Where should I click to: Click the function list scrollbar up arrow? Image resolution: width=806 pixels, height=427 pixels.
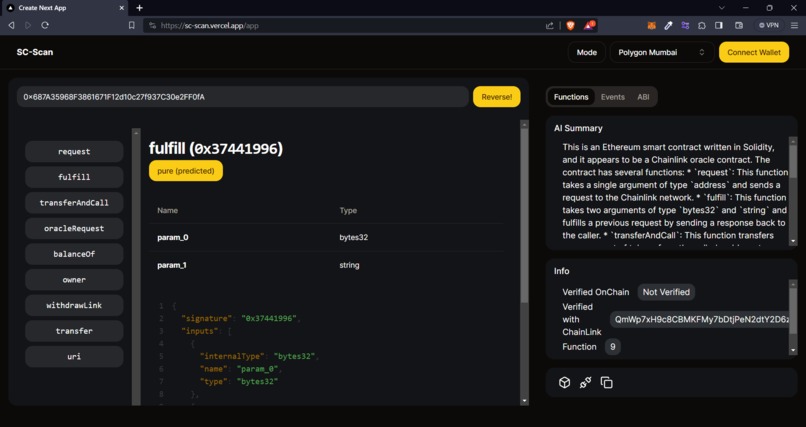[x=136, y=133]
